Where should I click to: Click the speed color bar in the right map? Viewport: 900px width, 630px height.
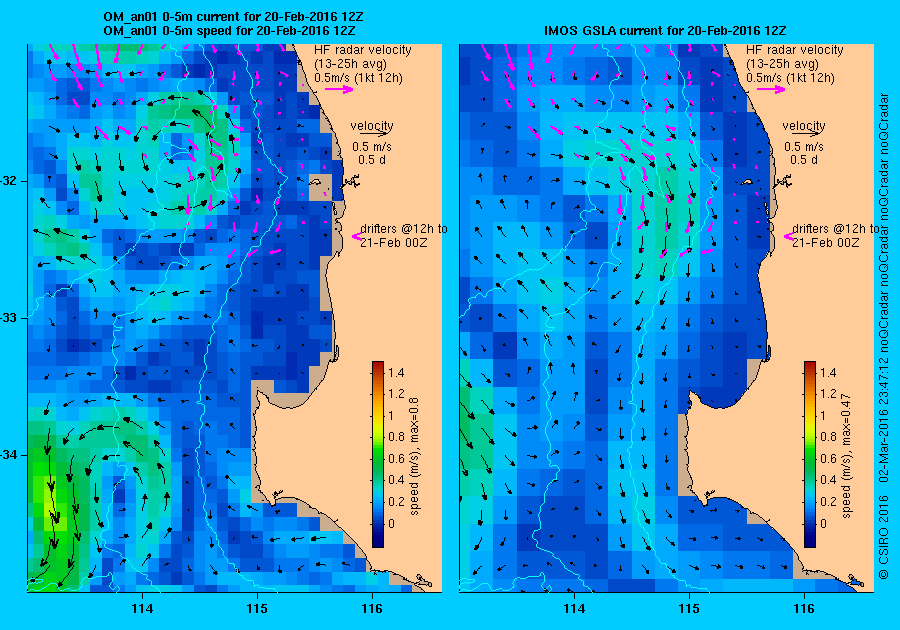coord(809,454)
